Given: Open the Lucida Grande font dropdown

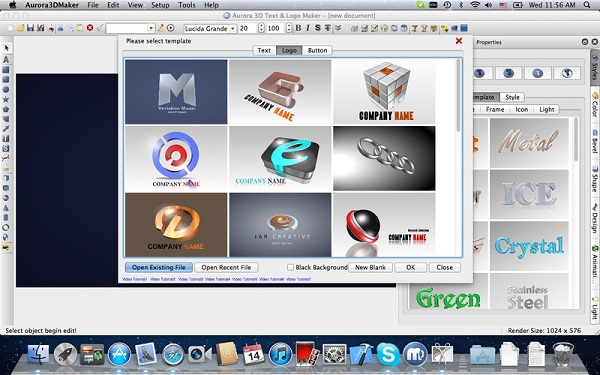Looking at the screenshot, I should point(210,28).
